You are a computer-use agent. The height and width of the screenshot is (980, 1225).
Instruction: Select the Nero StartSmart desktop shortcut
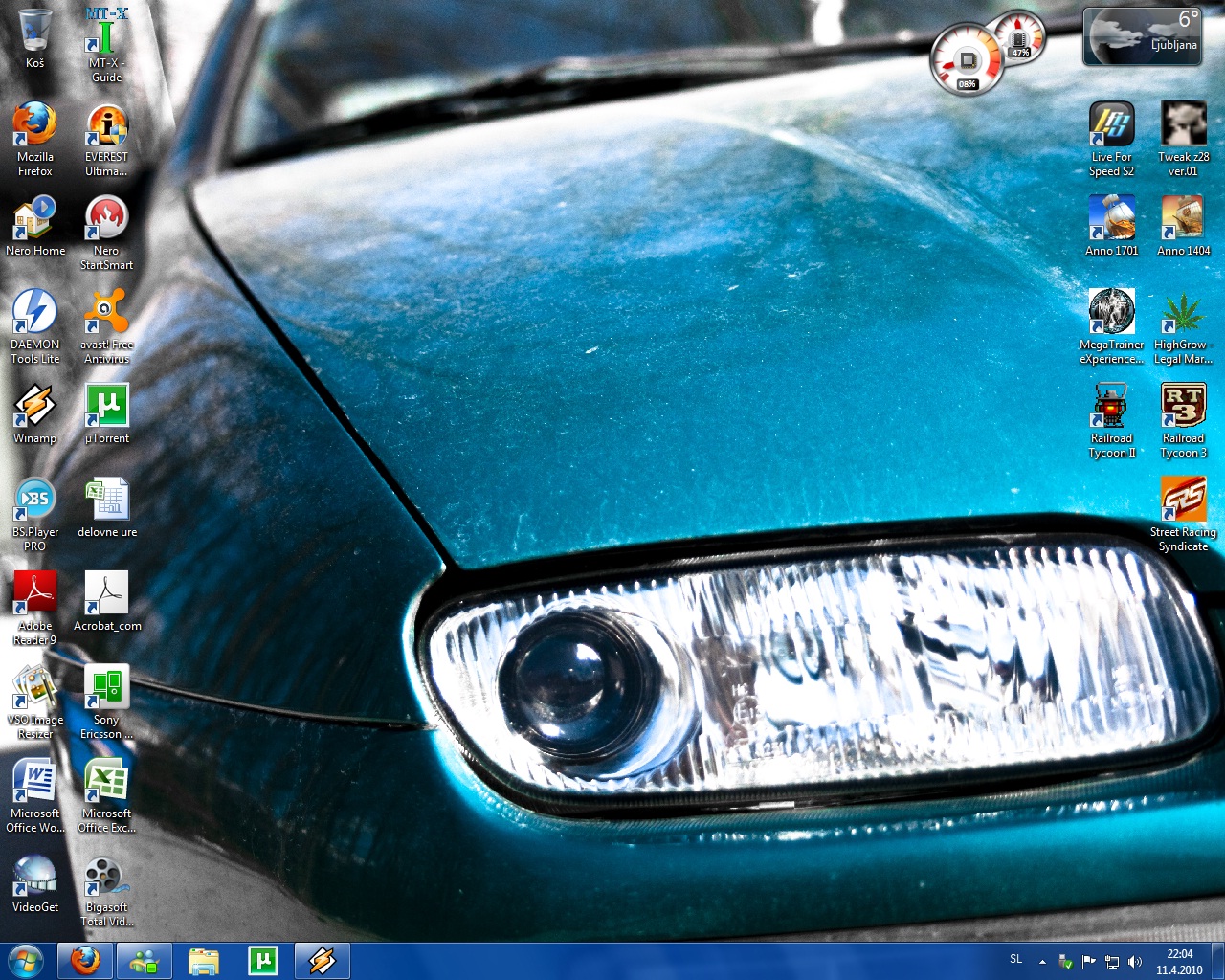(106, 234)
